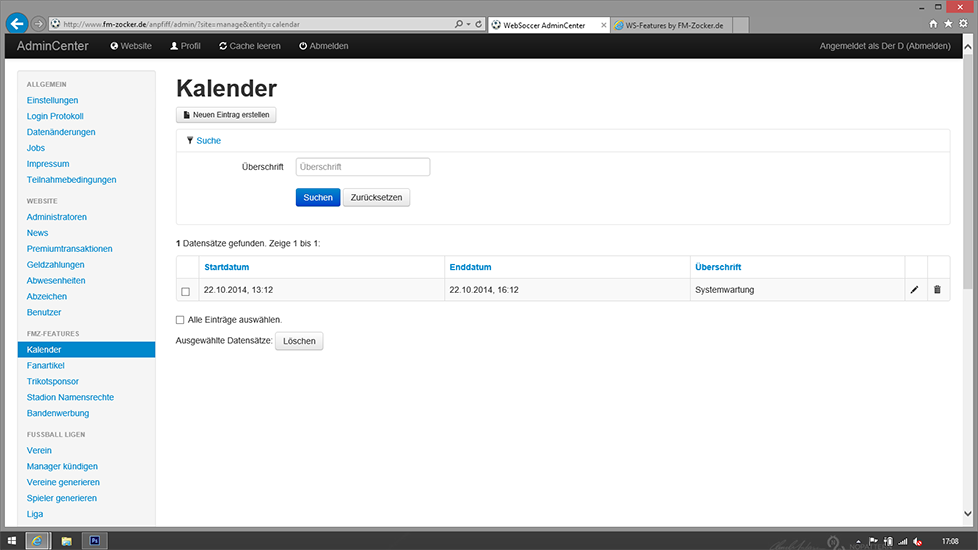Open Fanartikel in the sidebar
978x550 pixels.
coord(46,366)
